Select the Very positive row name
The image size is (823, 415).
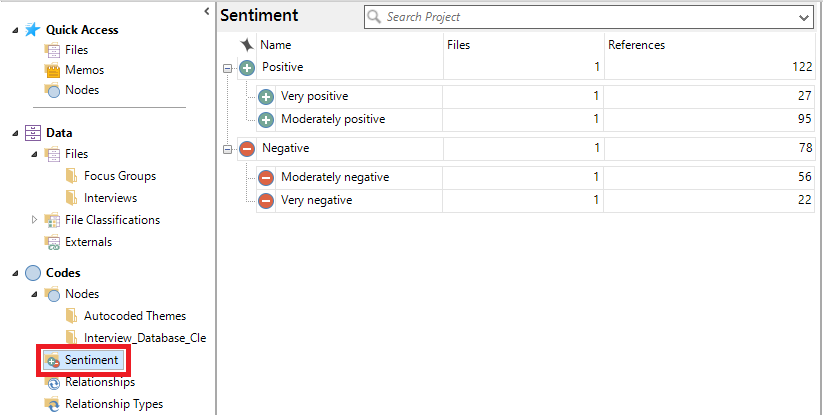click(314, 96)
